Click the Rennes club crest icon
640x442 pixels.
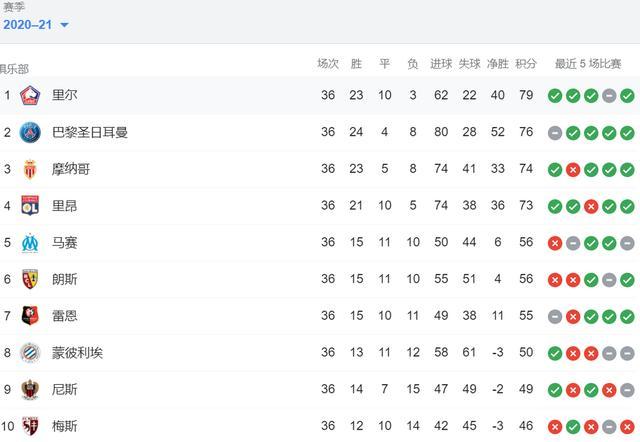click(30, 316)
